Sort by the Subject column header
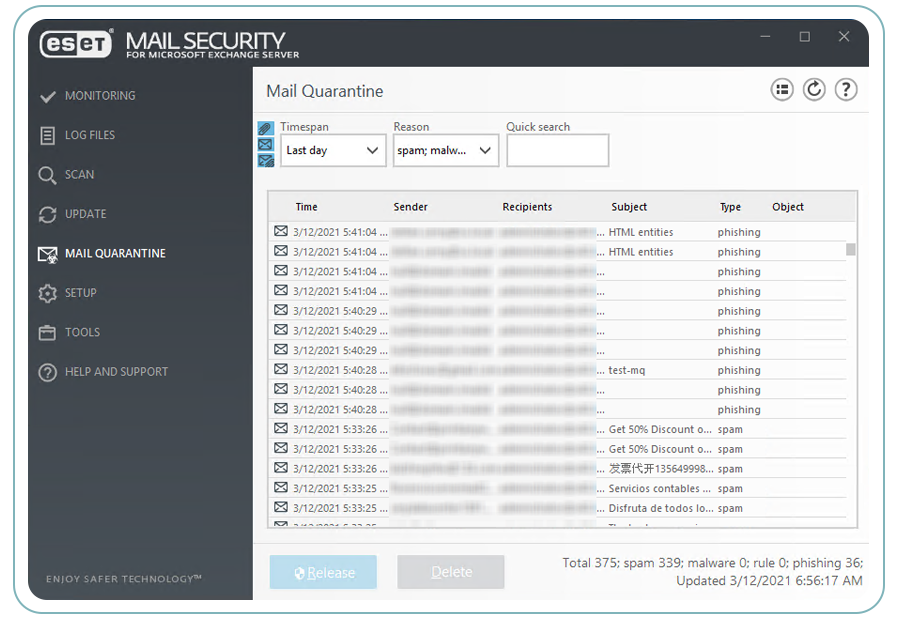 (x=629, y=207)
